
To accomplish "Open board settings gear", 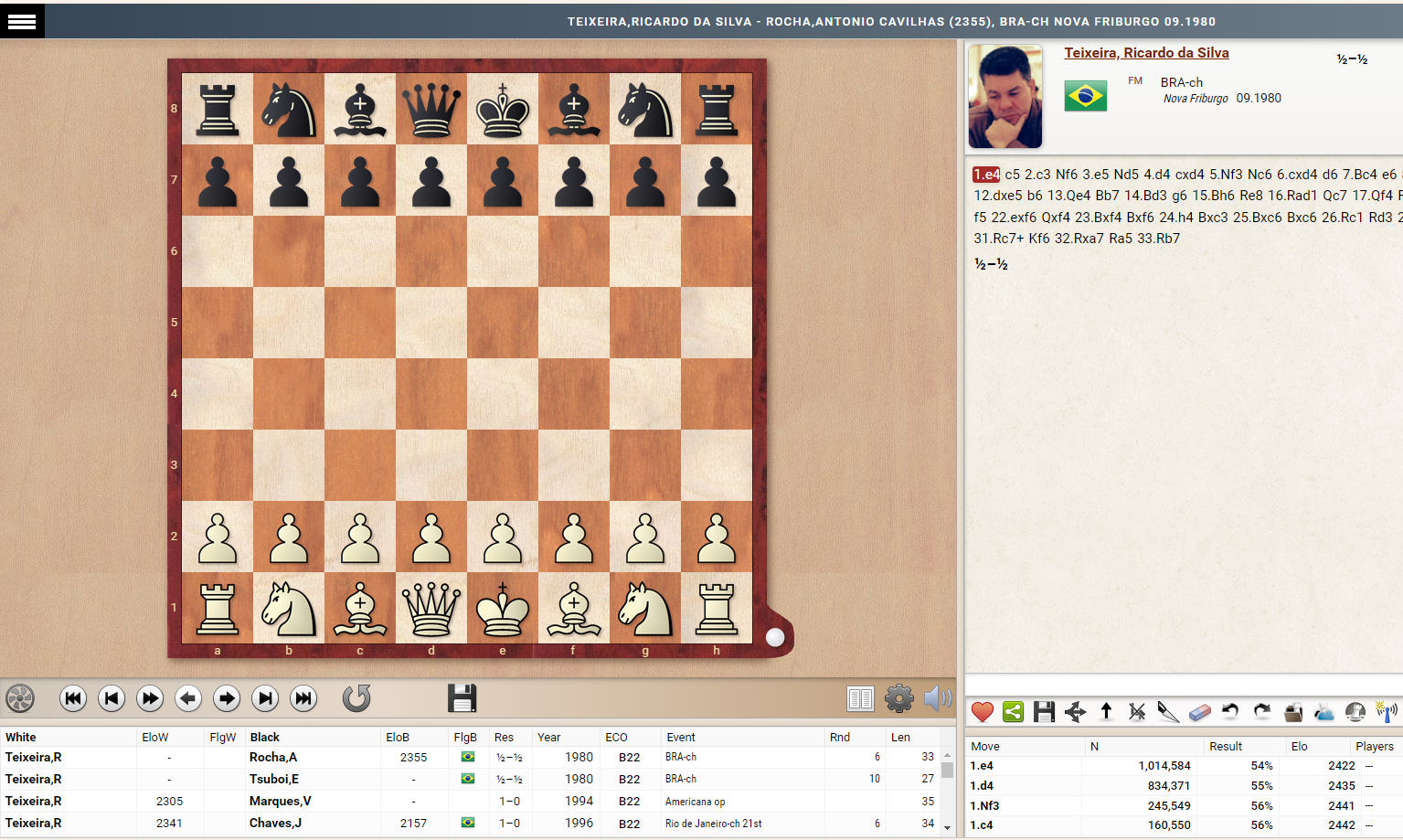I will tap(899, 698).
